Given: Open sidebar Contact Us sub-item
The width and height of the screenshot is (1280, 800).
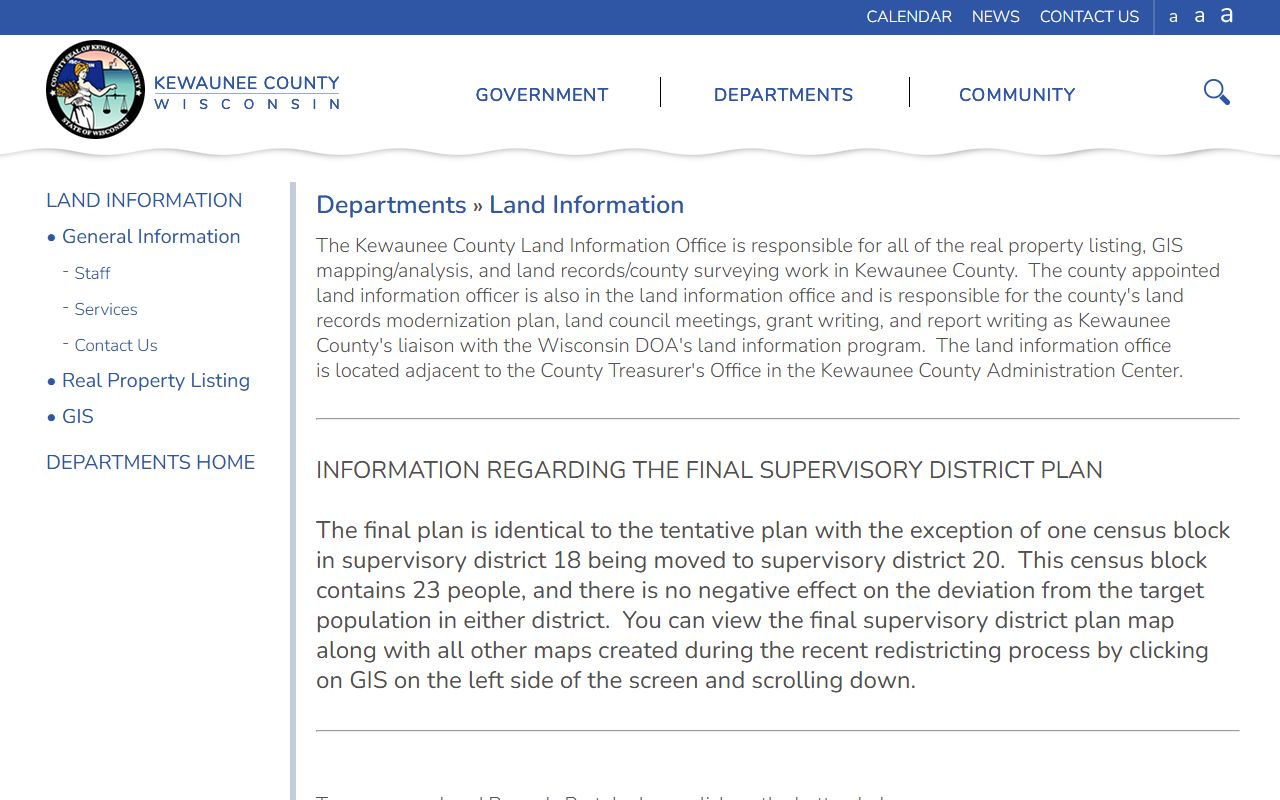Looking at the screenshot, I should pyautogui.click(x=116, y=345).
